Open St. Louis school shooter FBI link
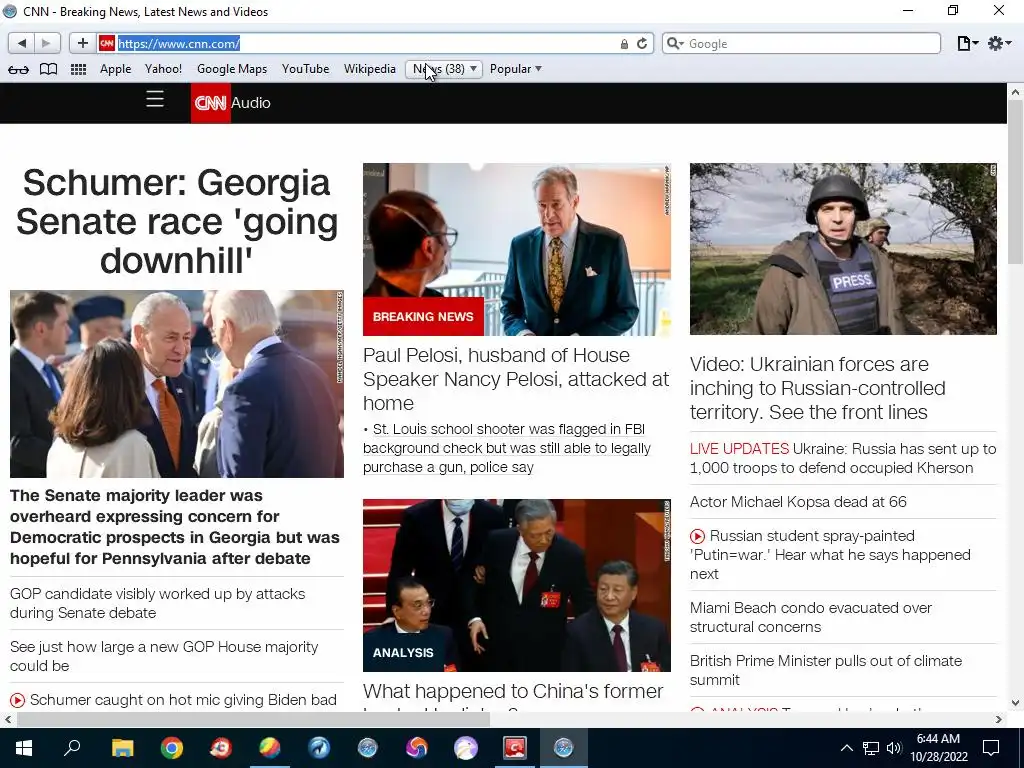This screenshot has height=768, width=1024. coord(507,448)
